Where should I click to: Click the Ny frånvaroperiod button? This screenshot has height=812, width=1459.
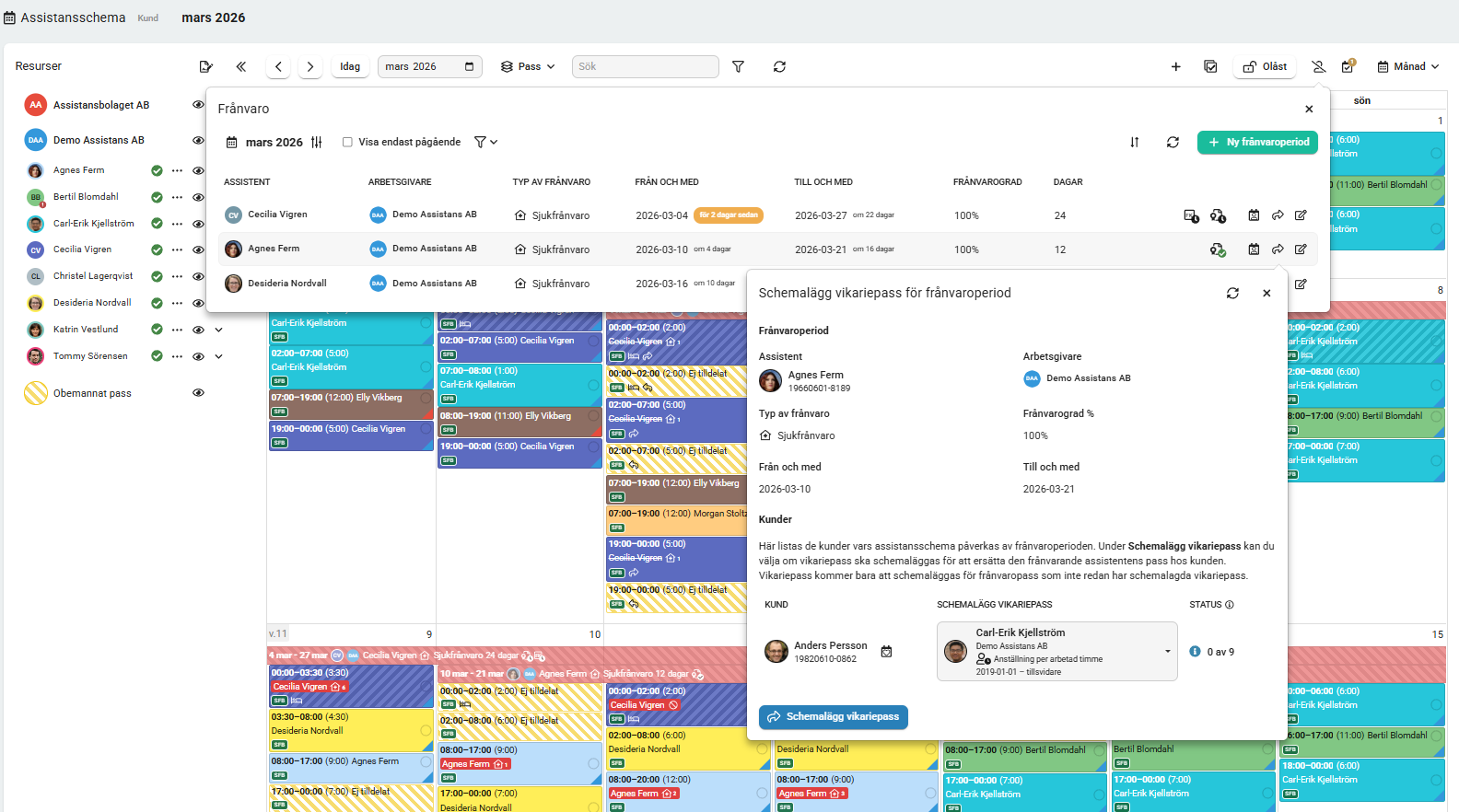1257,142
